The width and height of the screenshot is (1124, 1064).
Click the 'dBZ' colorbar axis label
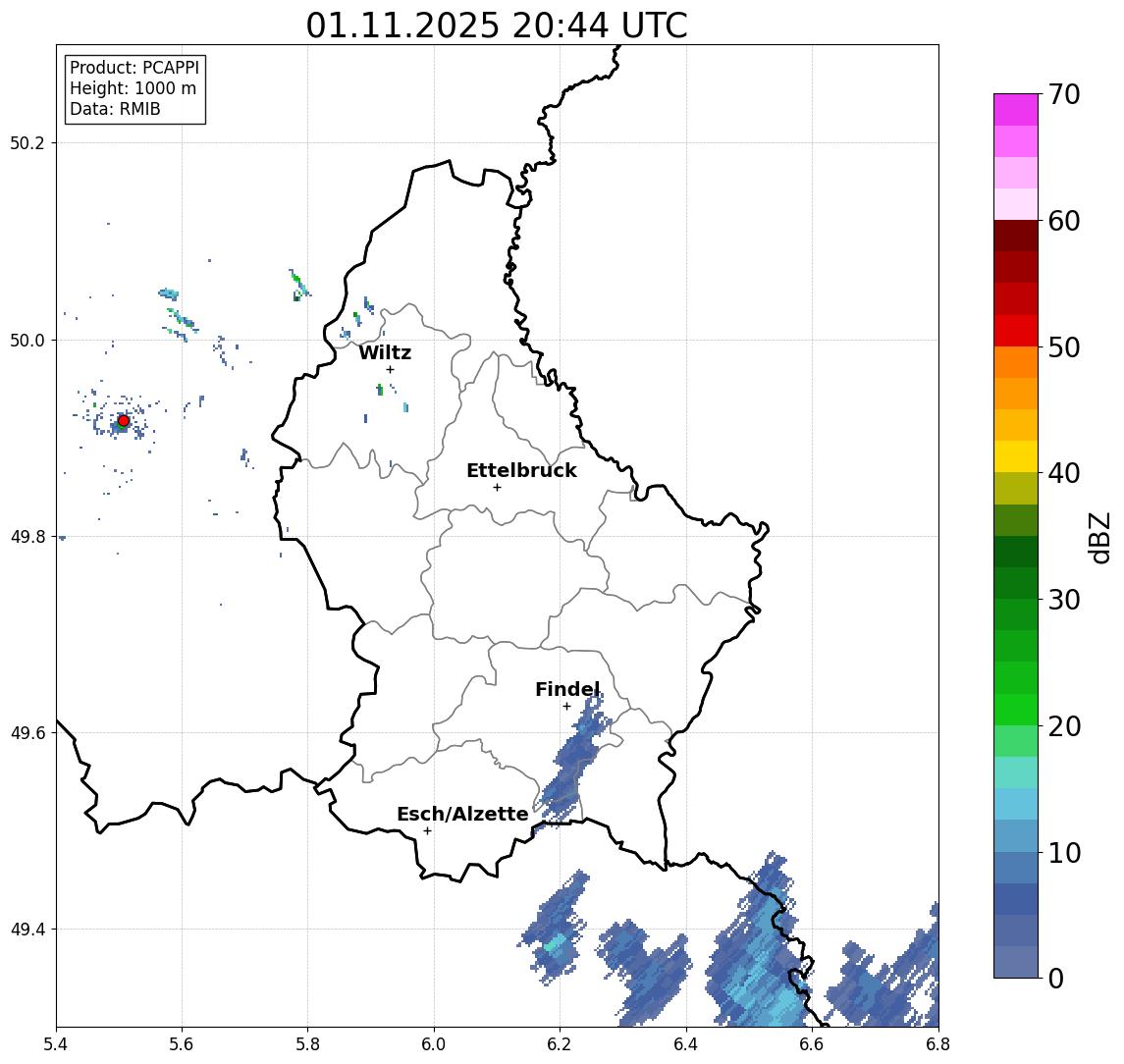(1099, 538)
